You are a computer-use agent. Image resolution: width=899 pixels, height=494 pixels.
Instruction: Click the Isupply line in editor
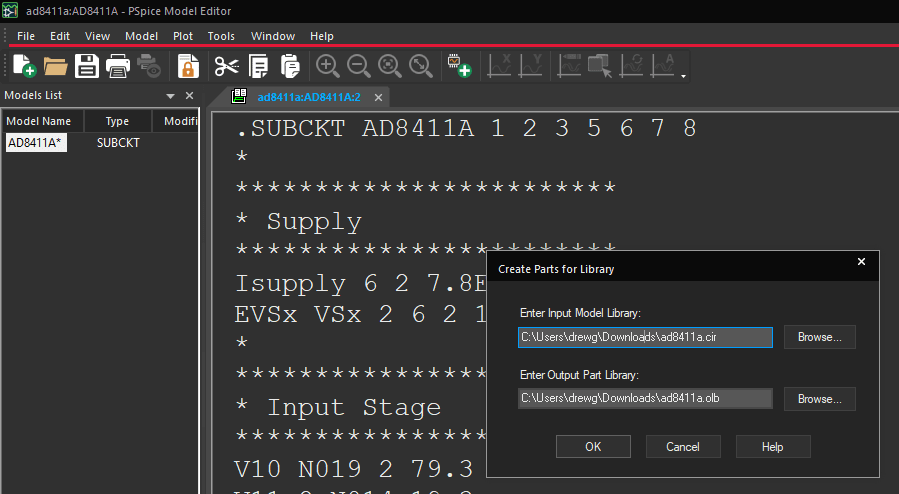(361, 284)
